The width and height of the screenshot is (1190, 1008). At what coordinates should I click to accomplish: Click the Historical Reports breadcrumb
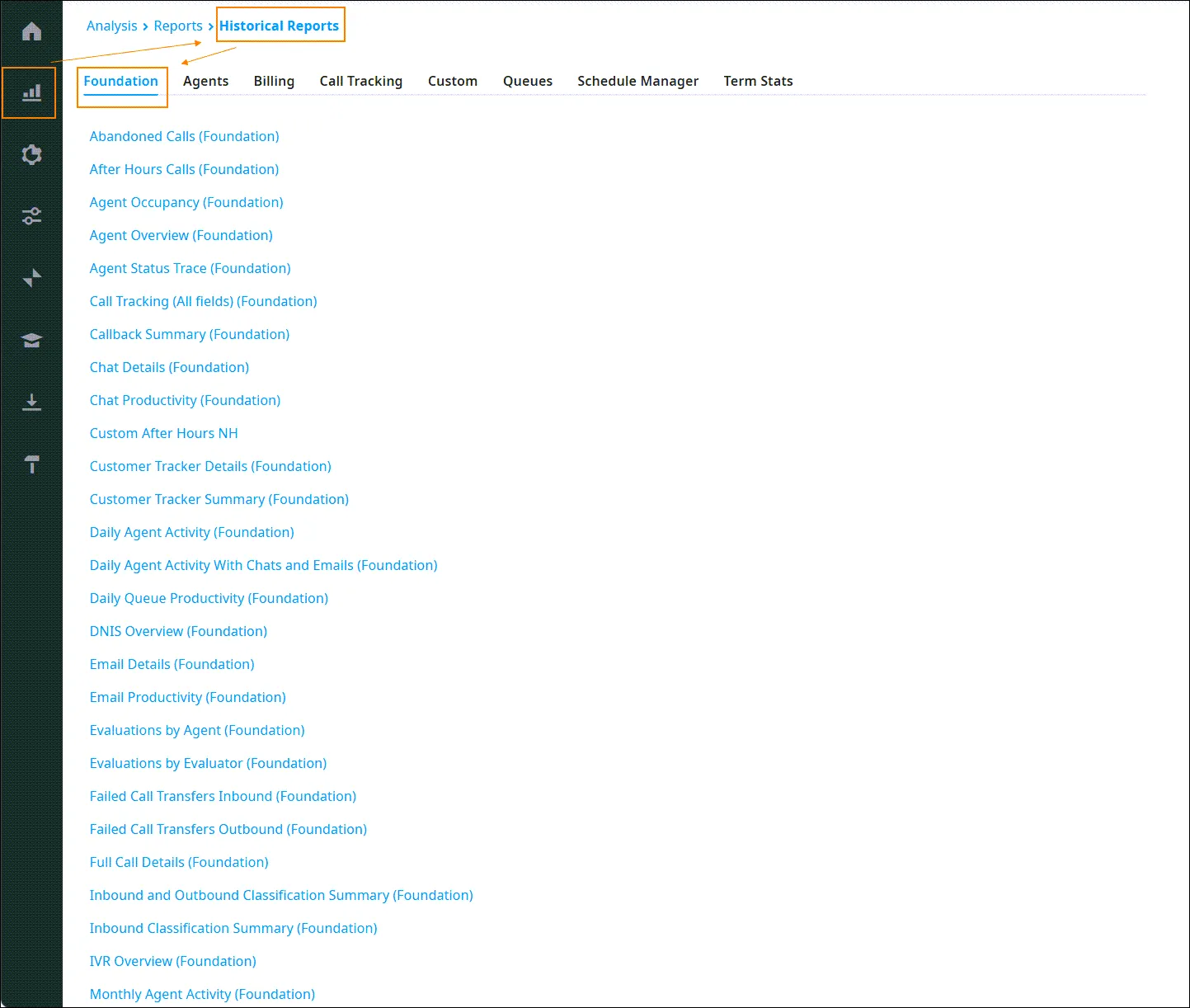click(x=279, y=26)
